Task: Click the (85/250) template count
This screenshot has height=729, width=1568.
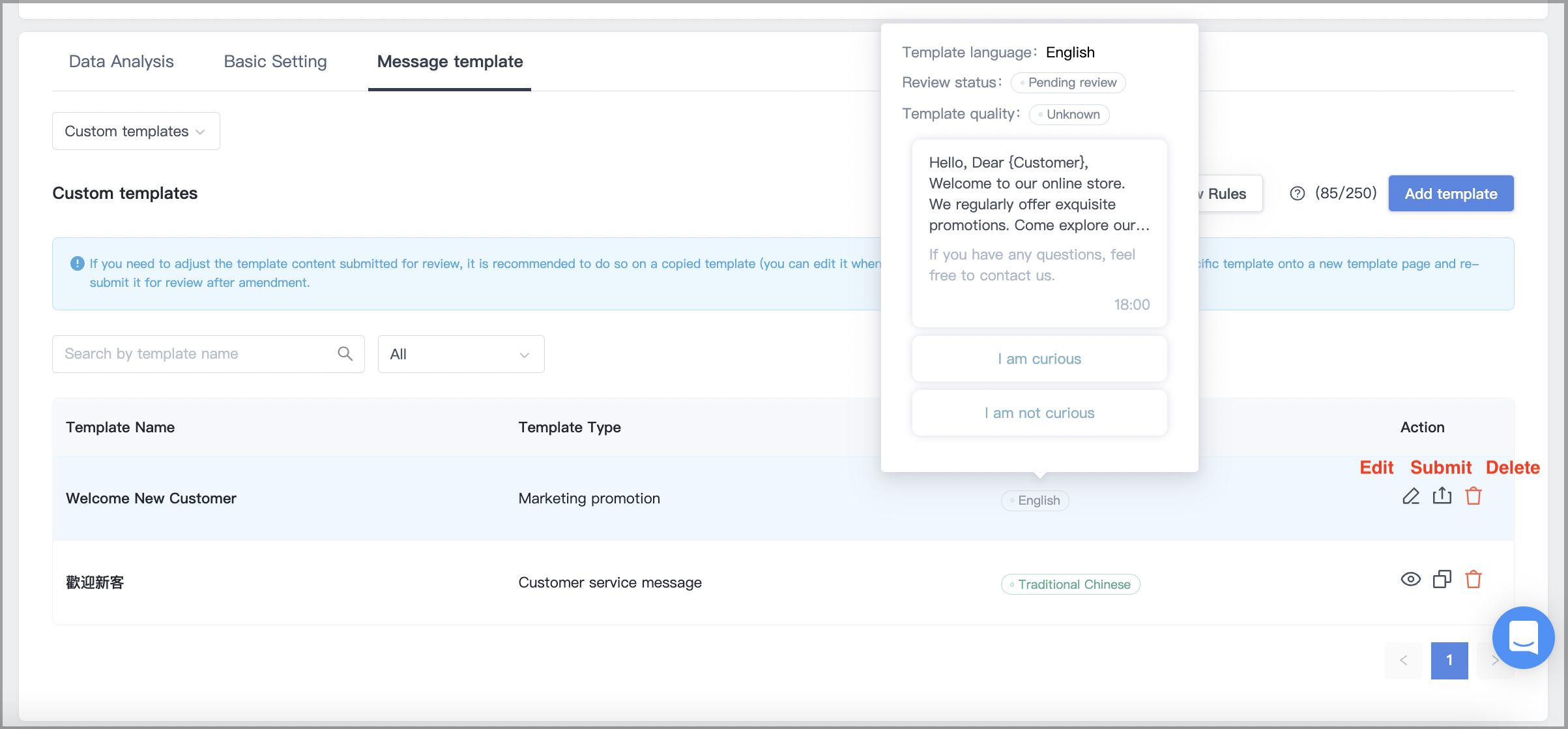Action: (x=1345, y=193)
